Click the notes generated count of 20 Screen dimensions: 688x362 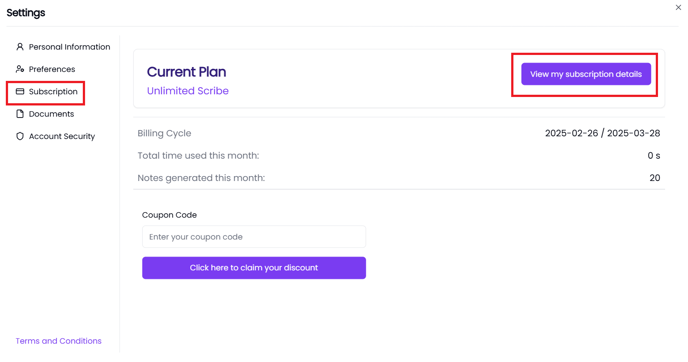655,178
